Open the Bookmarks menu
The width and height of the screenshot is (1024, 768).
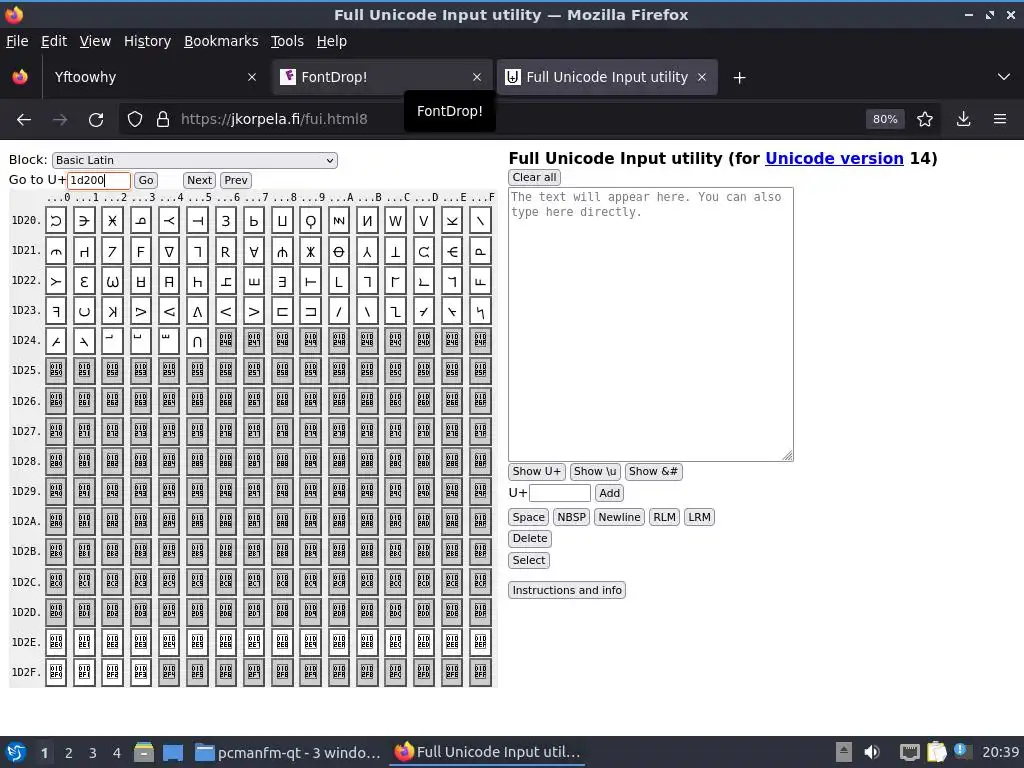(x=221, y=41)
